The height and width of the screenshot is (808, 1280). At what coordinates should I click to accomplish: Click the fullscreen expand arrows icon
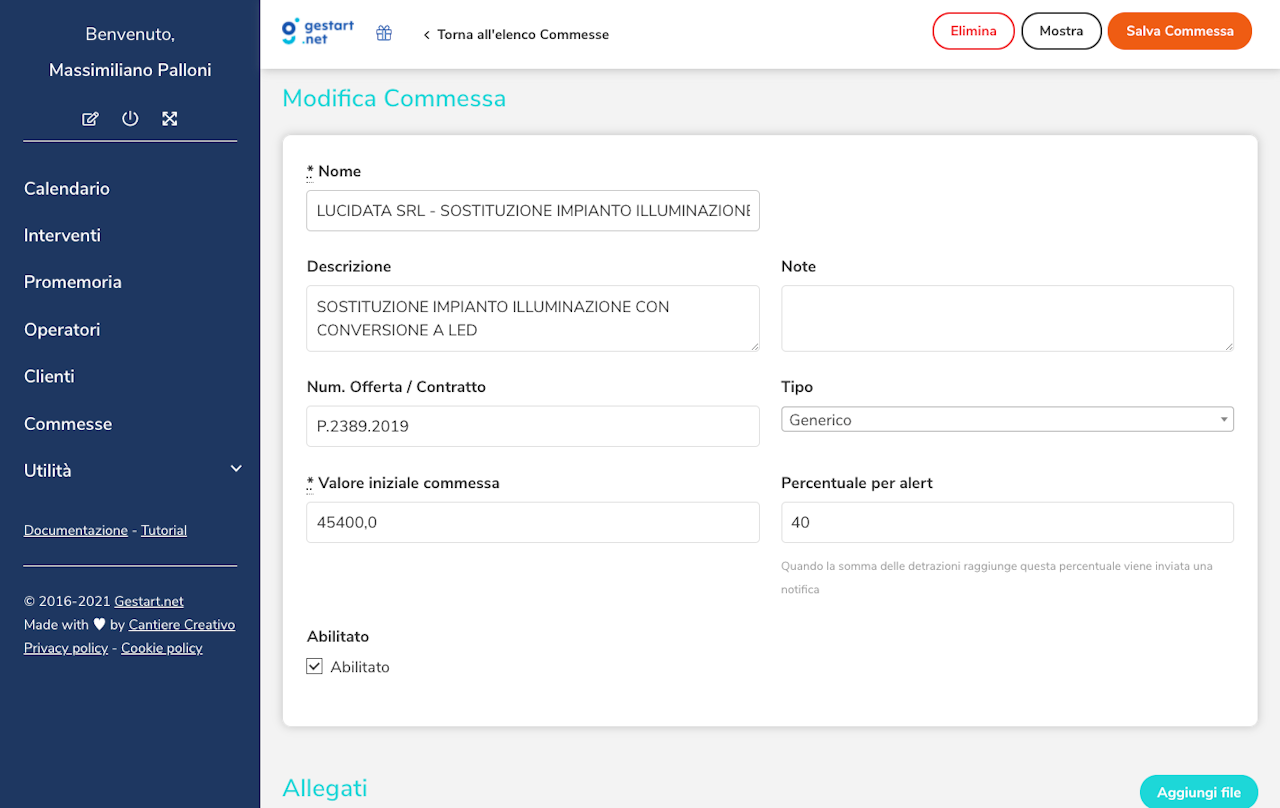pos(170,119)
